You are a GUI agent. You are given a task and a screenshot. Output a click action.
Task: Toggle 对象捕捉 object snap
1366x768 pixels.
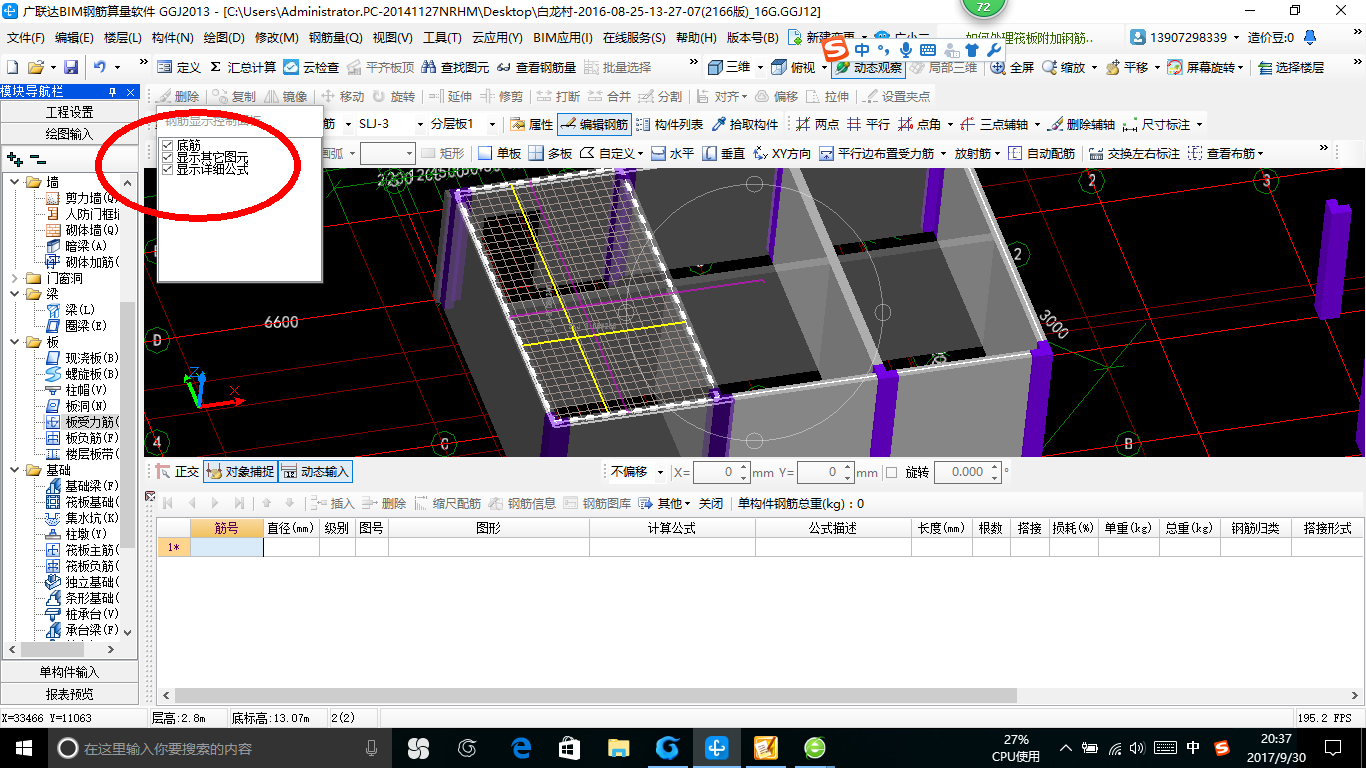pyautogui.click(x=240, y=472)
